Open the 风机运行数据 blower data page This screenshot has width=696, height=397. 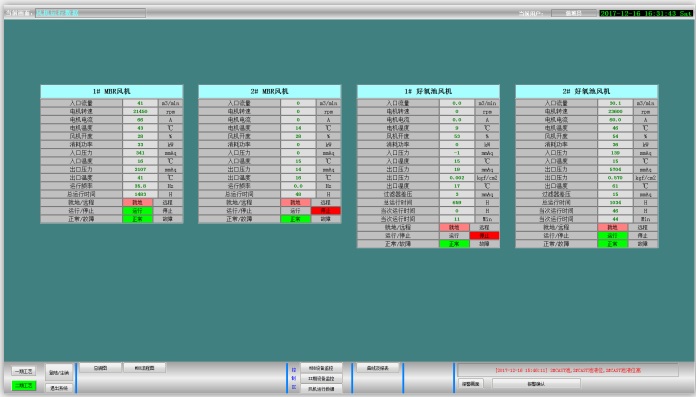321,389
